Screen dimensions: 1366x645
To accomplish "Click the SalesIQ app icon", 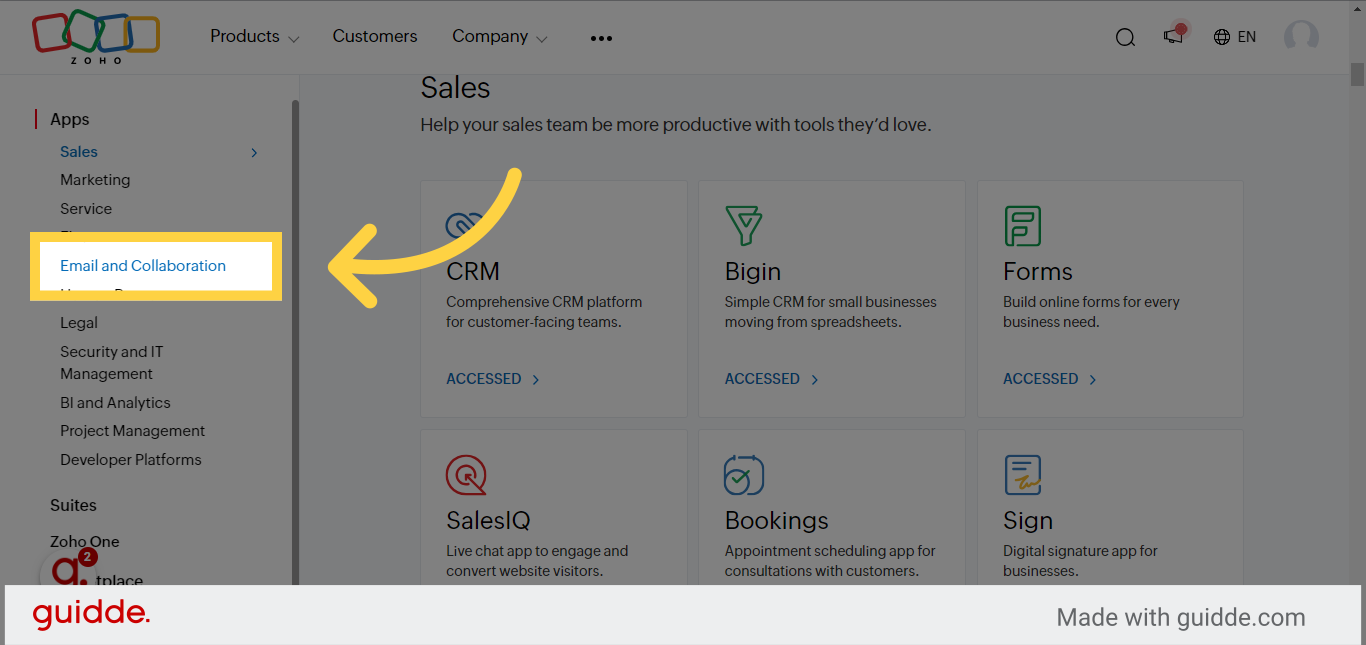I will point(467,475).
